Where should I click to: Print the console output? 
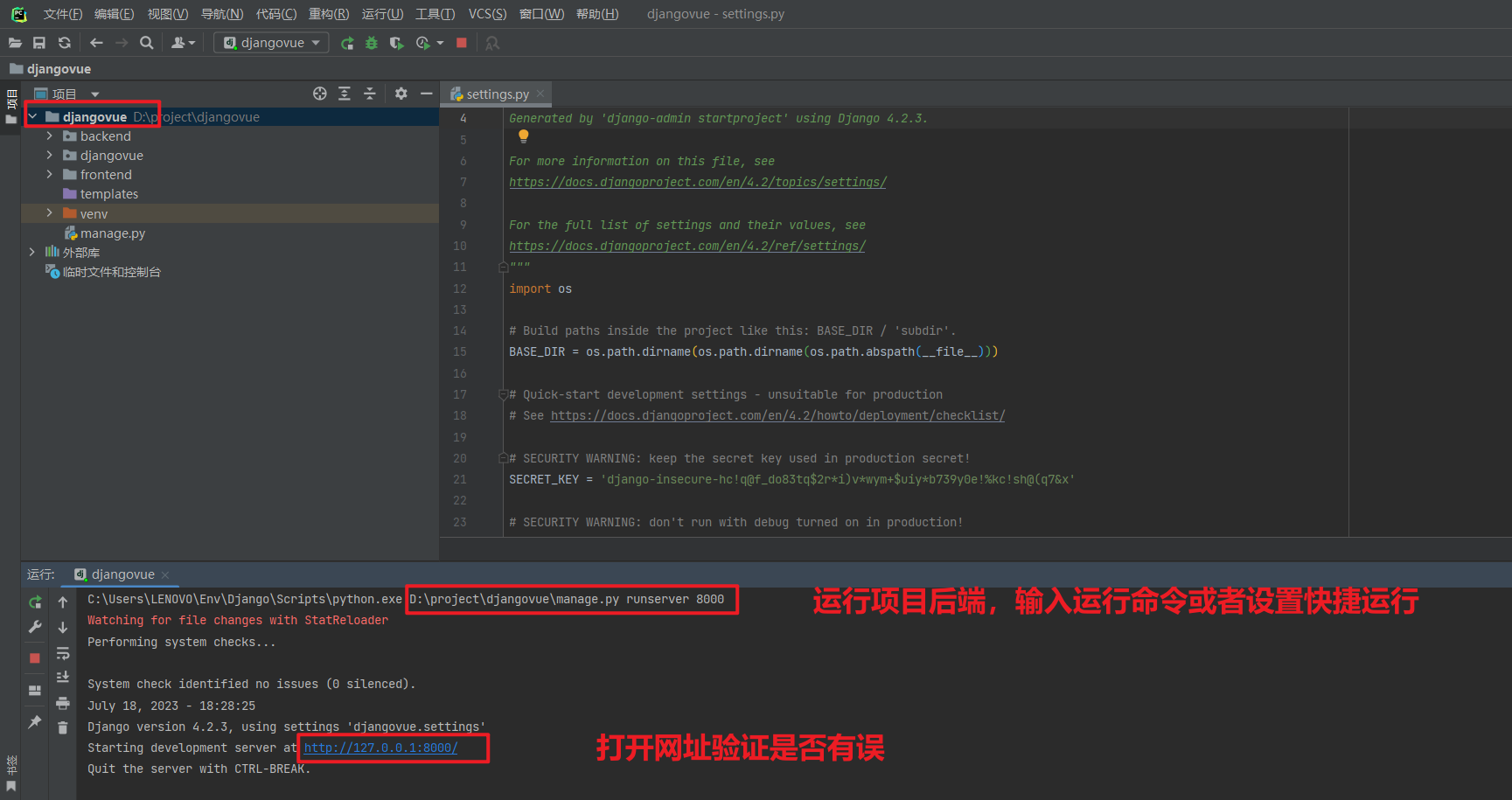click(63, 703)
